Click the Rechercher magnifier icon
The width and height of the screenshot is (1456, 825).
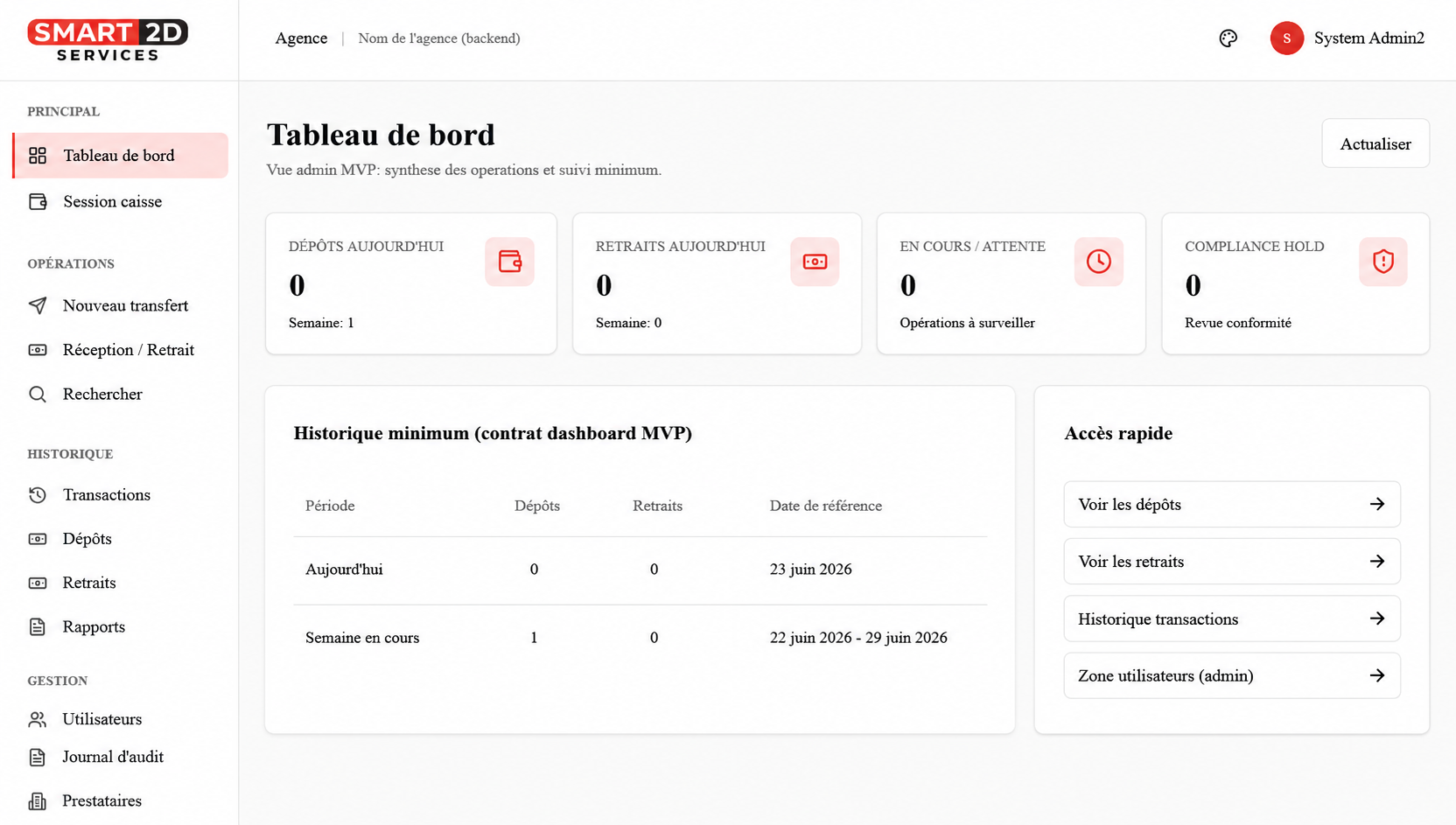(38, 395)
